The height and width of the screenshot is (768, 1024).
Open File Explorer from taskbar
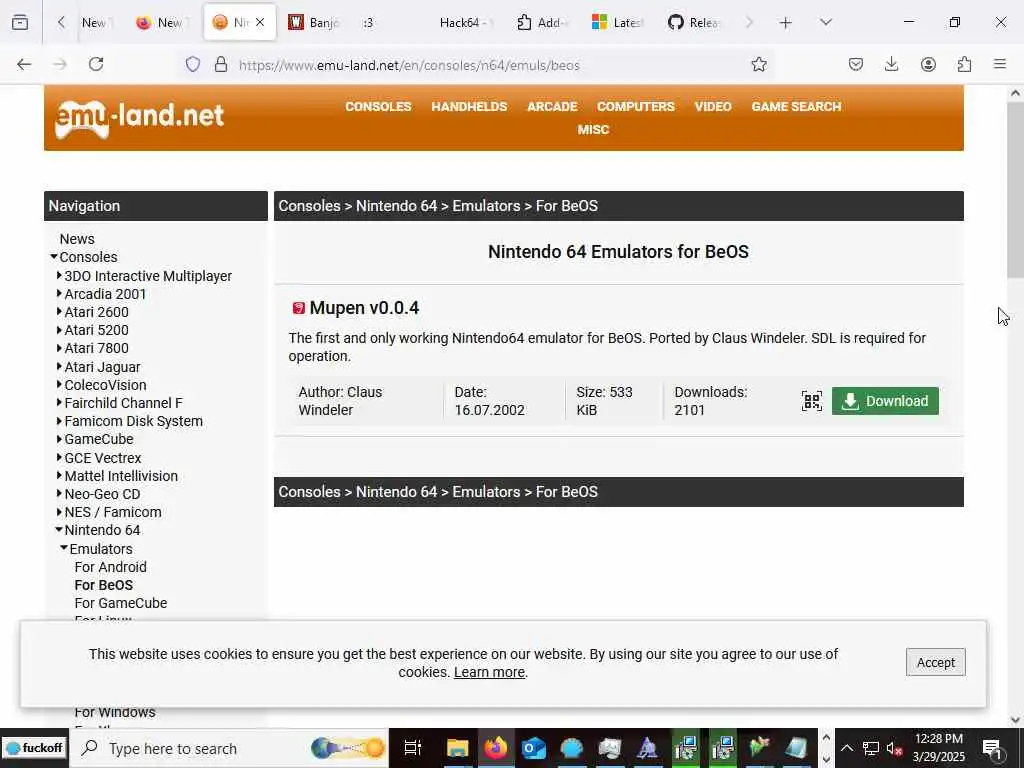(x=458, y=748)
